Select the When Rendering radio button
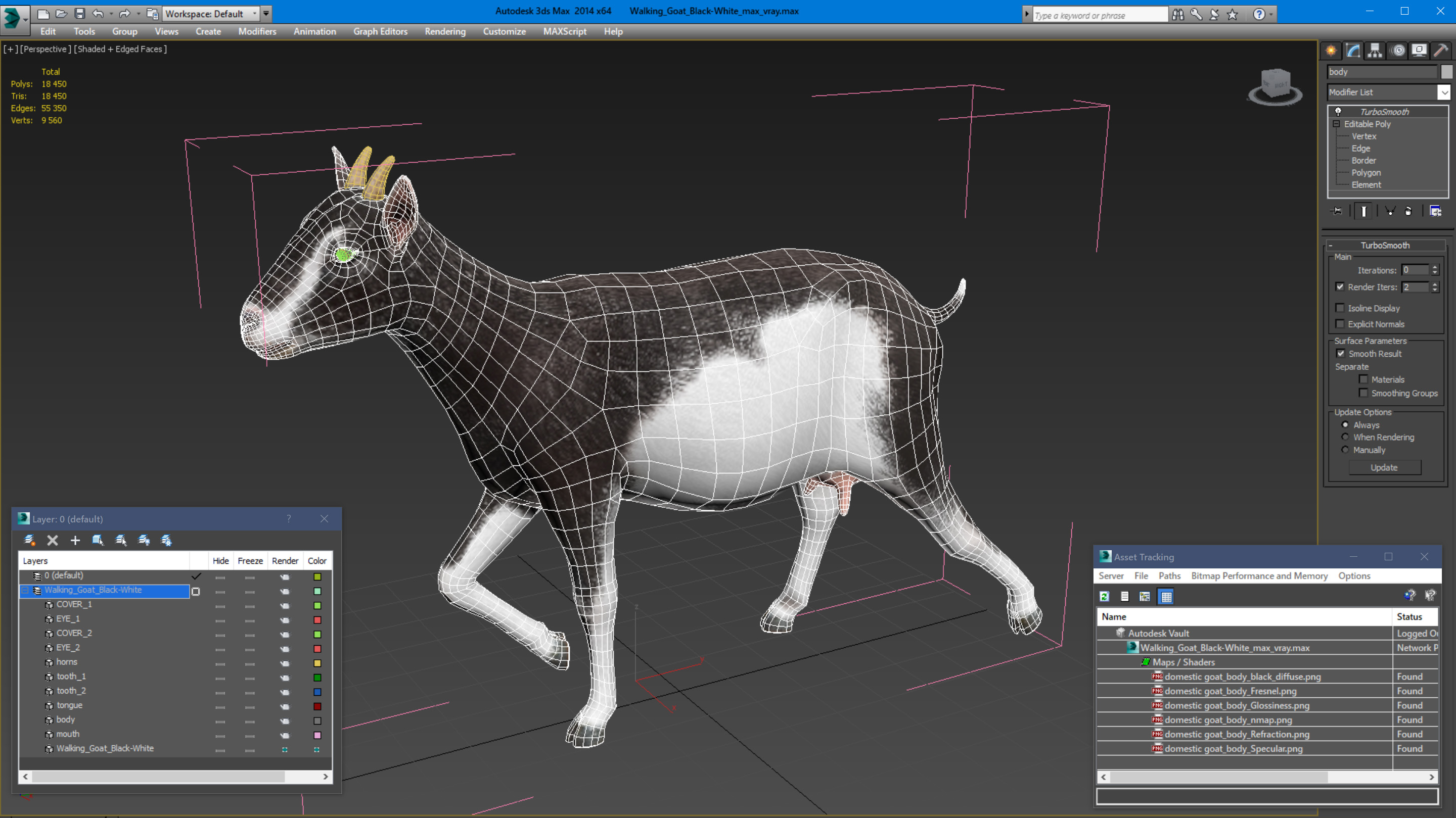 click(1345, 437)
